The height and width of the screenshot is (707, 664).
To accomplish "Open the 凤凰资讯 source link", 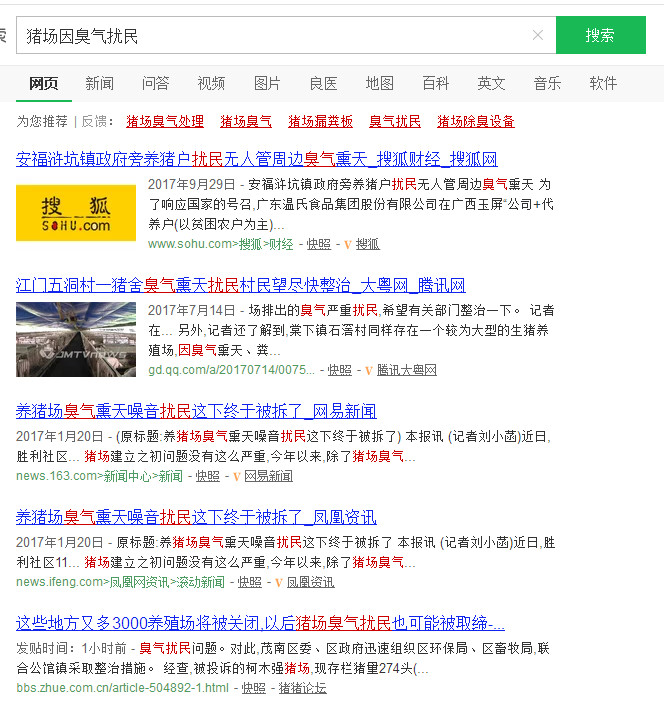I will (x=311, y=582).
